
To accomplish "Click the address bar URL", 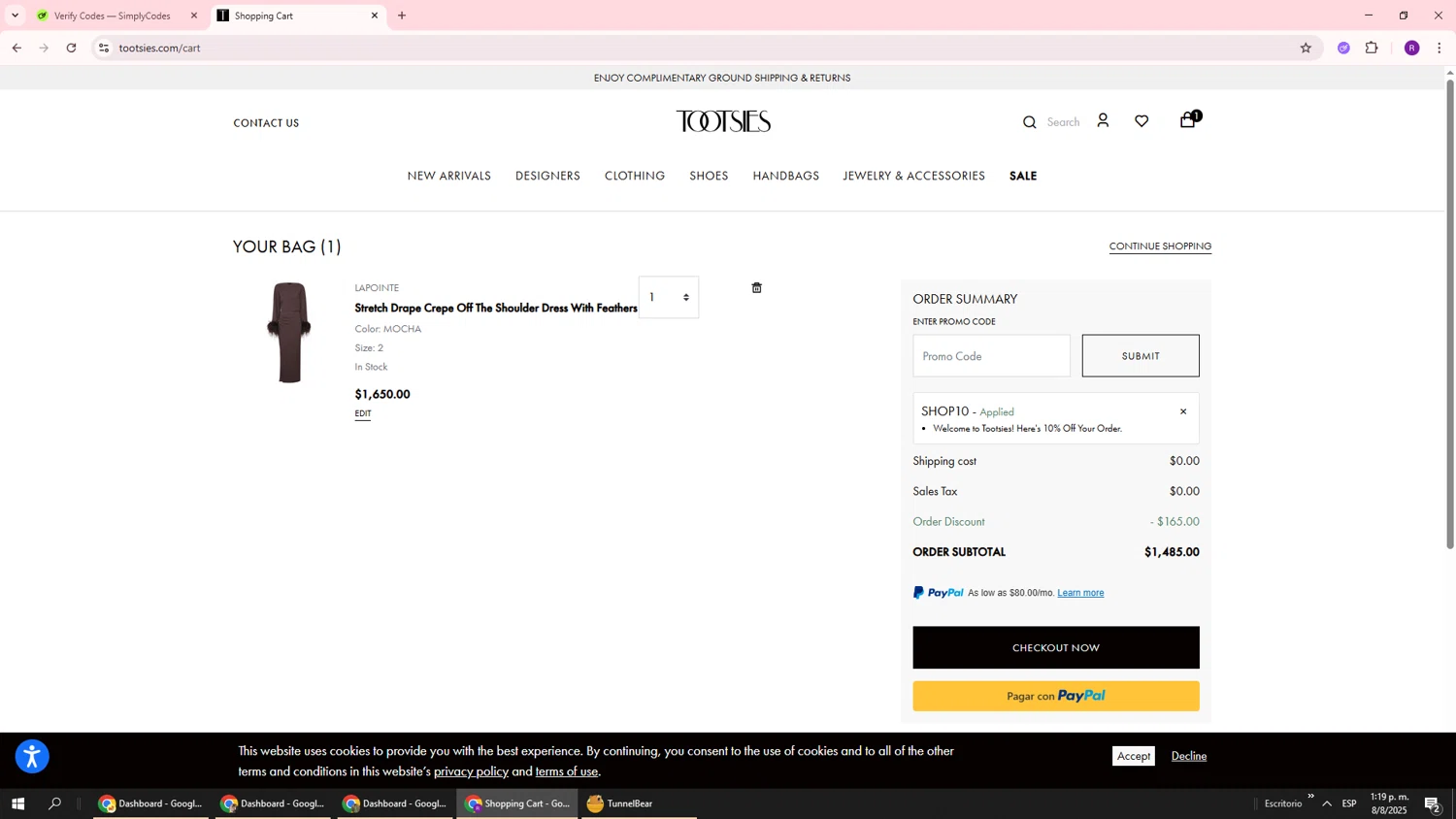I will point(160,48).
